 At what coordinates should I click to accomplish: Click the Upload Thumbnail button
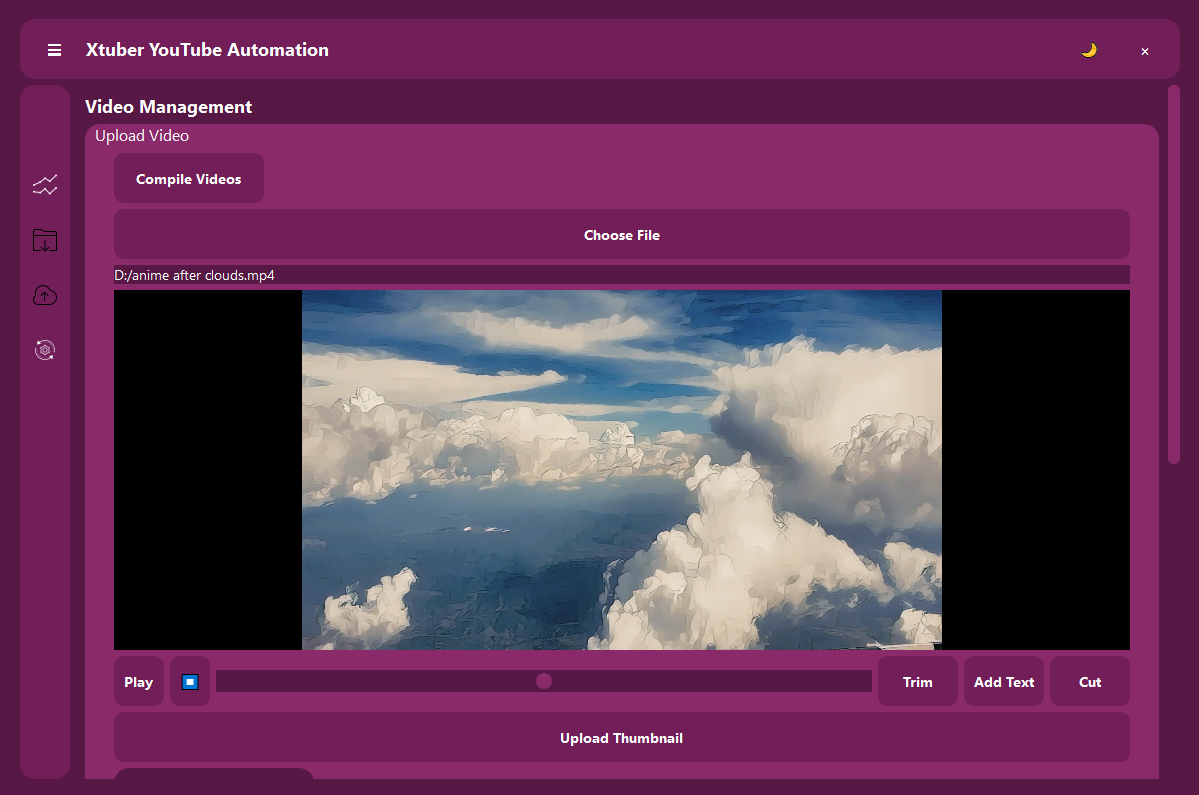[621, 738]
